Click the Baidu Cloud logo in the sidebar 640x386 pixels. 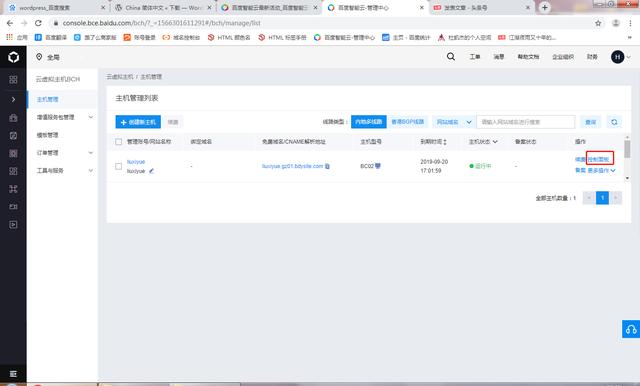13,57
